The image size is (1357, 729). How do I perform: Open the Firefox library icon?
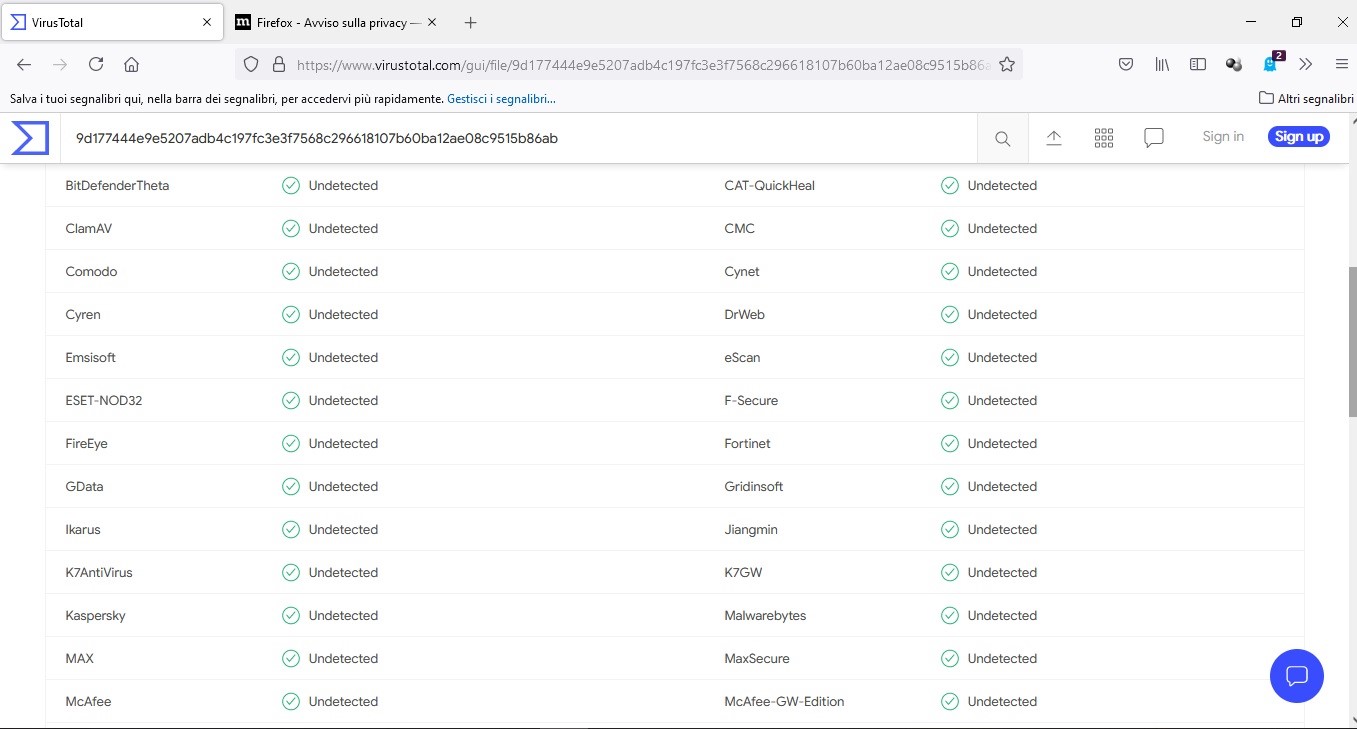pyautogui.click(x=1162, y=64)
